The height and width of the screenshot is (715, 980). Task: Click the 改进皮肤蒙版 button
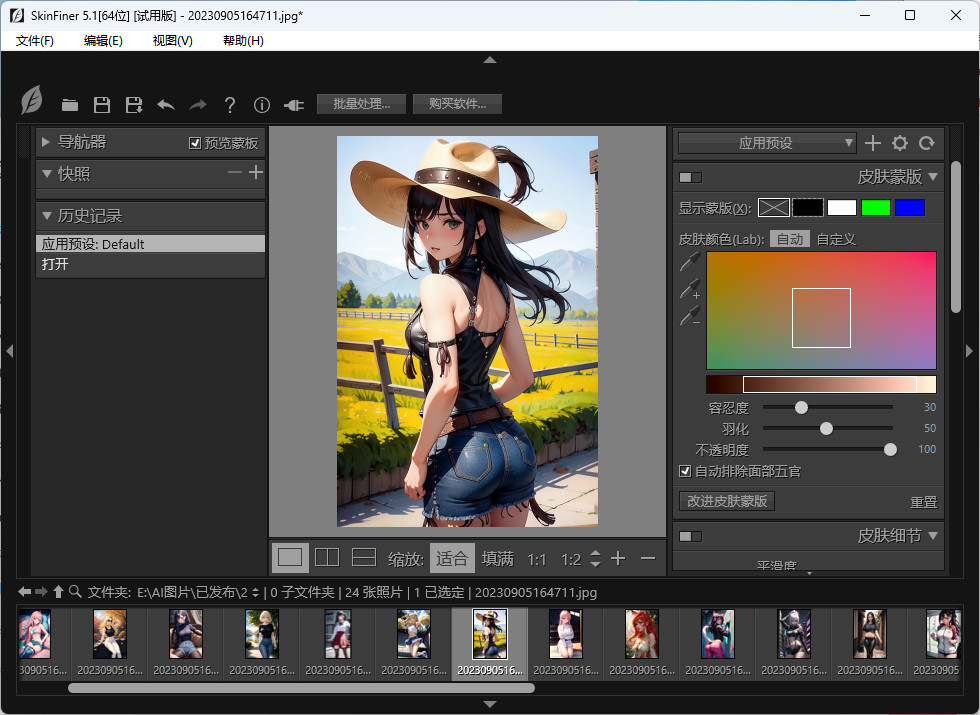(x=727, y=501)
